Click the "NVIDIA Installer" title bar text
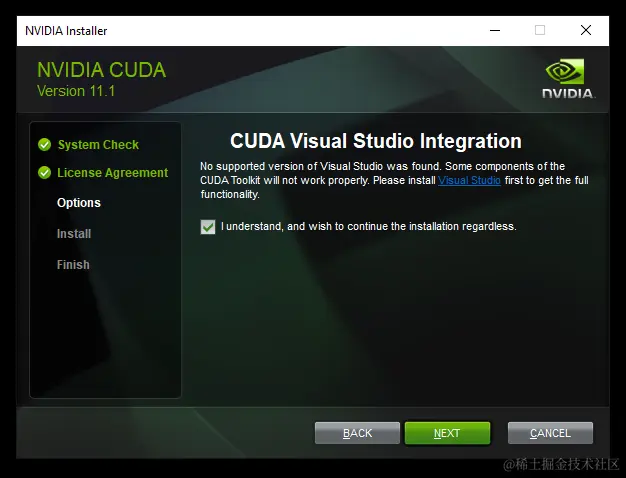Viewport: 626px width, 478px height. (66, 31)
